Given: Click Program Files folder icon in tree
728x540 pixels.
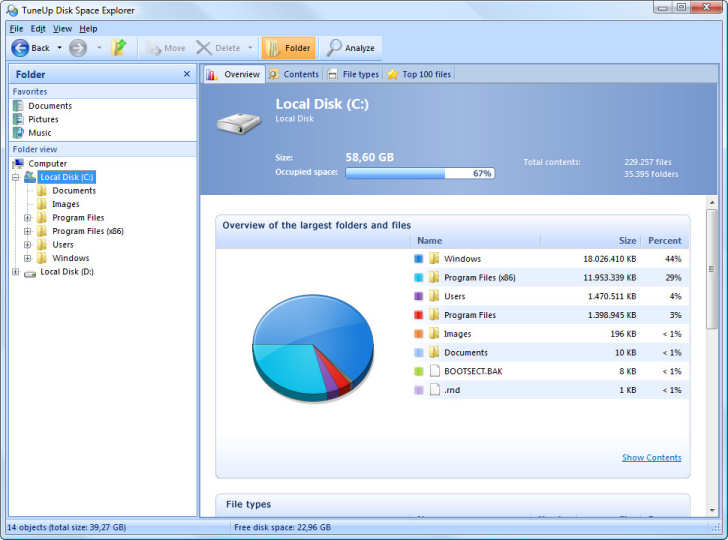Looking at the screenshot, I should pos(42,217).
